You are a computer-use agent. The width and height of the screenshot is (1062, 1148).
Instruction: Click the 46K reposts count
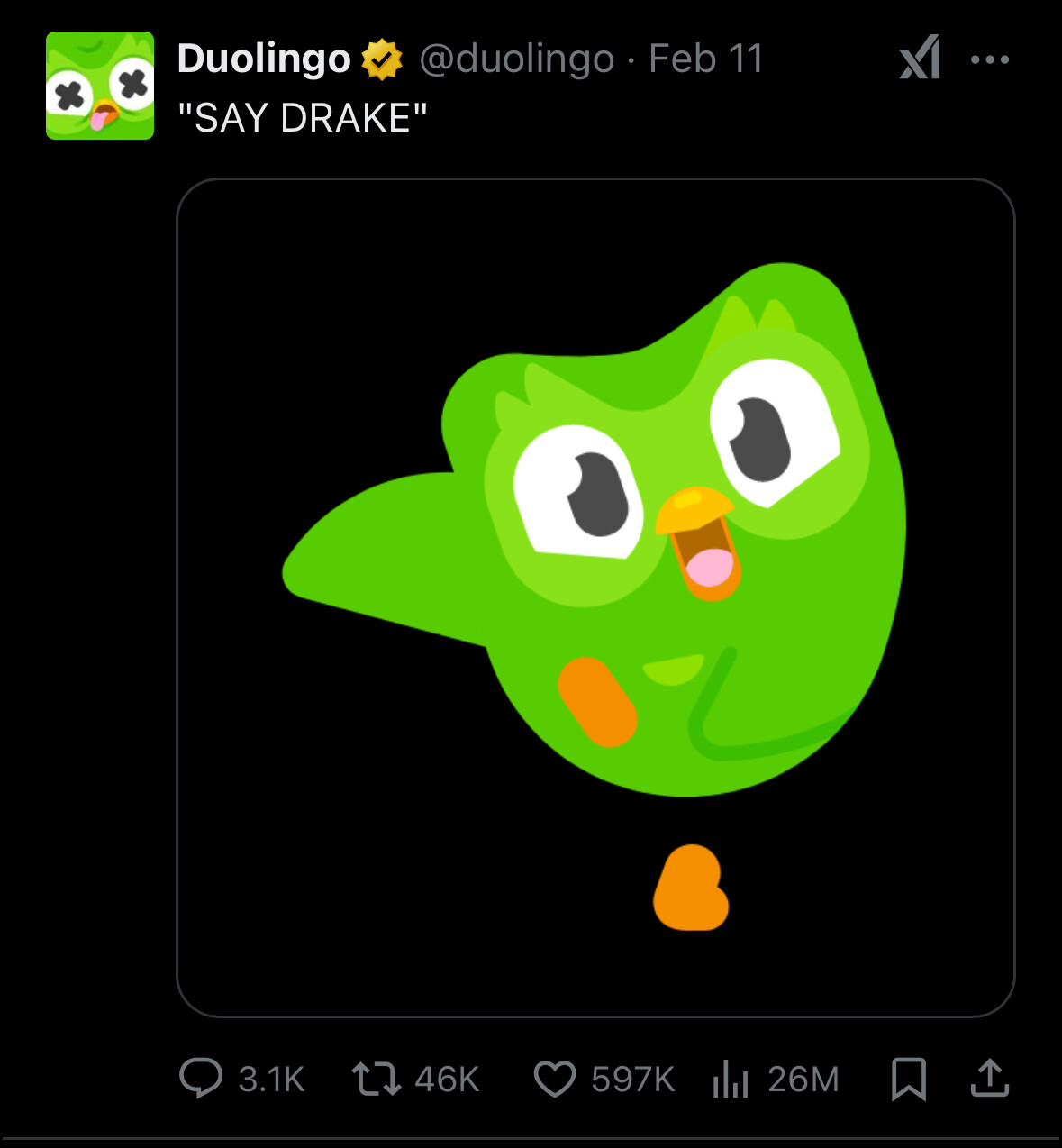click(x=447, y=1079)
